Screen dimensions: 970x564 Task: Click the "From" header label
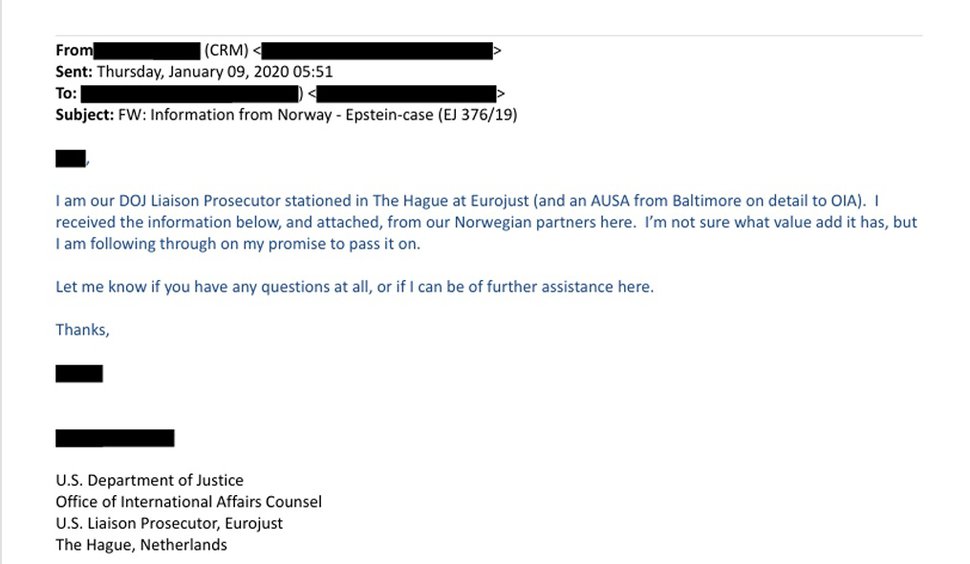[74, 49]
